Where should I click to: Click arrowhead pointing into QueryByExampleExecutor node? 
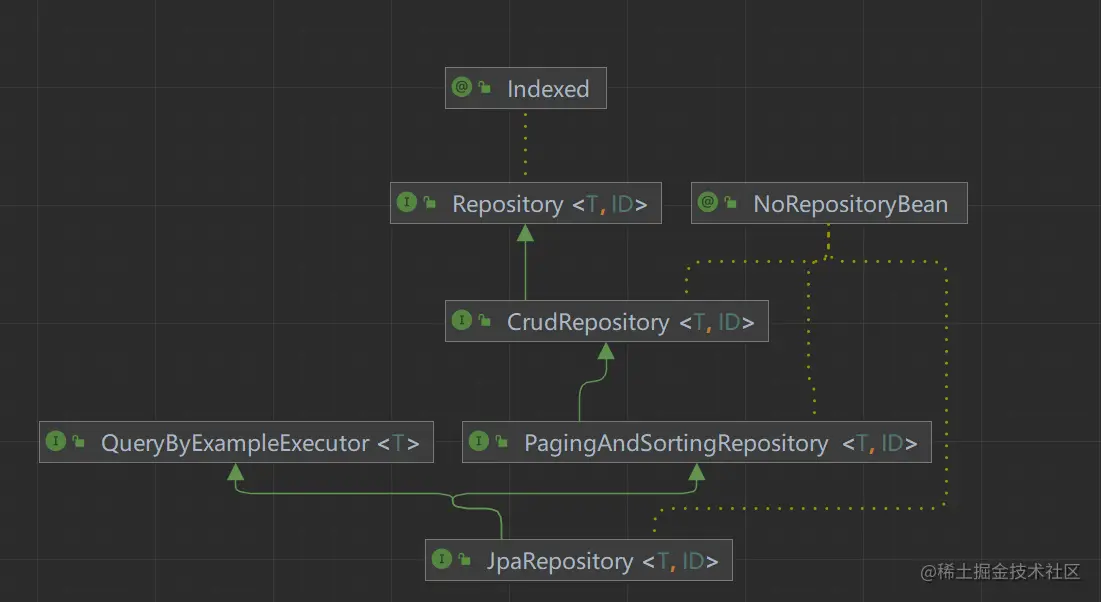coord(236,472)
